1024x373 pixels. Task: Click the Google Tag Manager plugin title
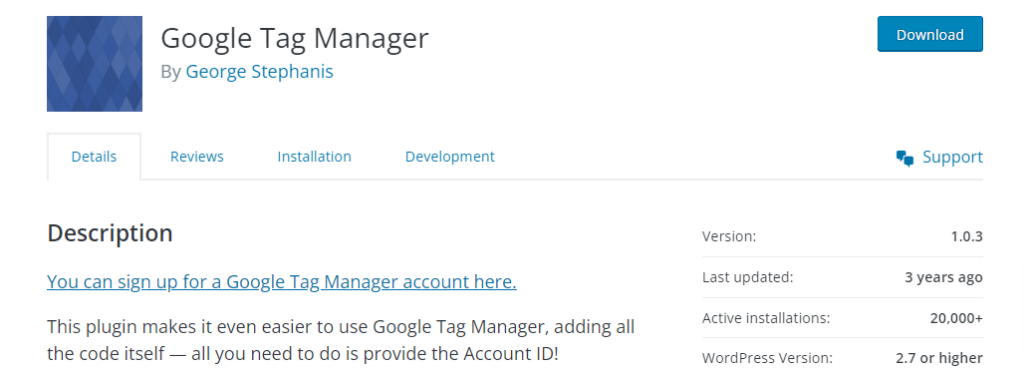[x=295, y=38]
